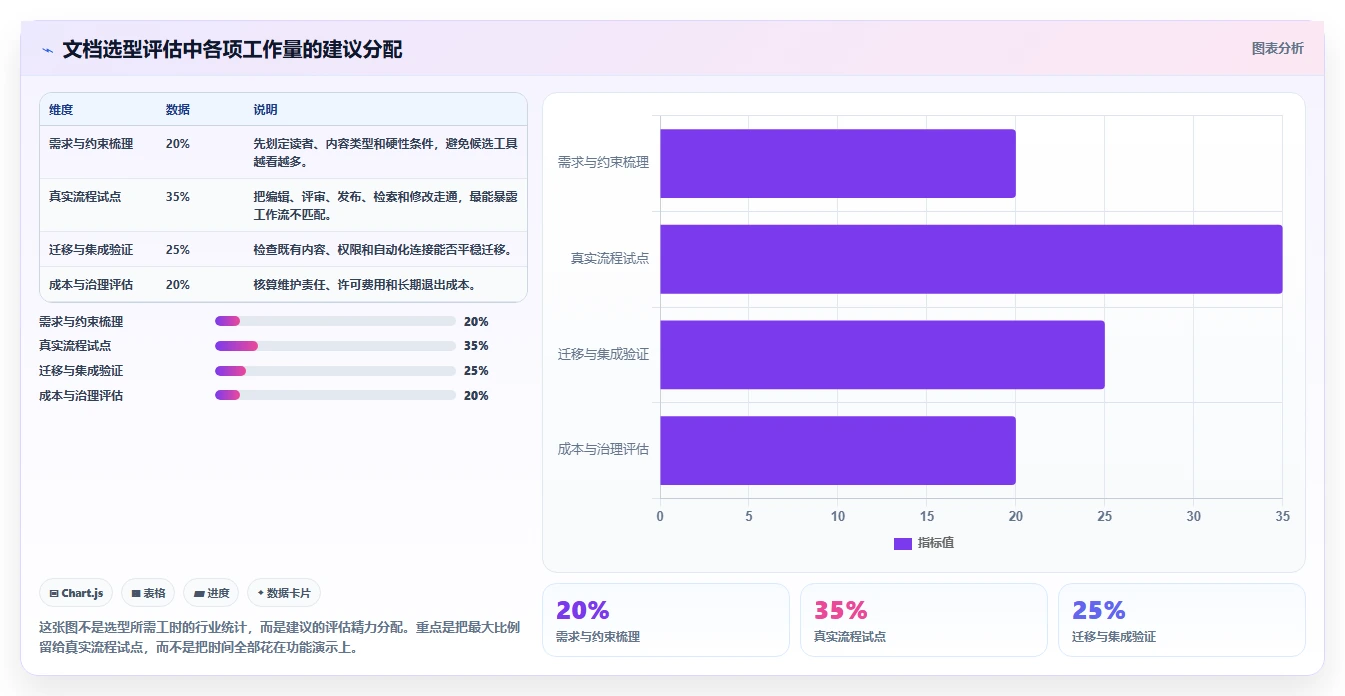Image resolution: width=1345 pixels, height=696 pixels.
Task: Click the 需求与约束梳理 chart axis label
Action: pos(603,162)
